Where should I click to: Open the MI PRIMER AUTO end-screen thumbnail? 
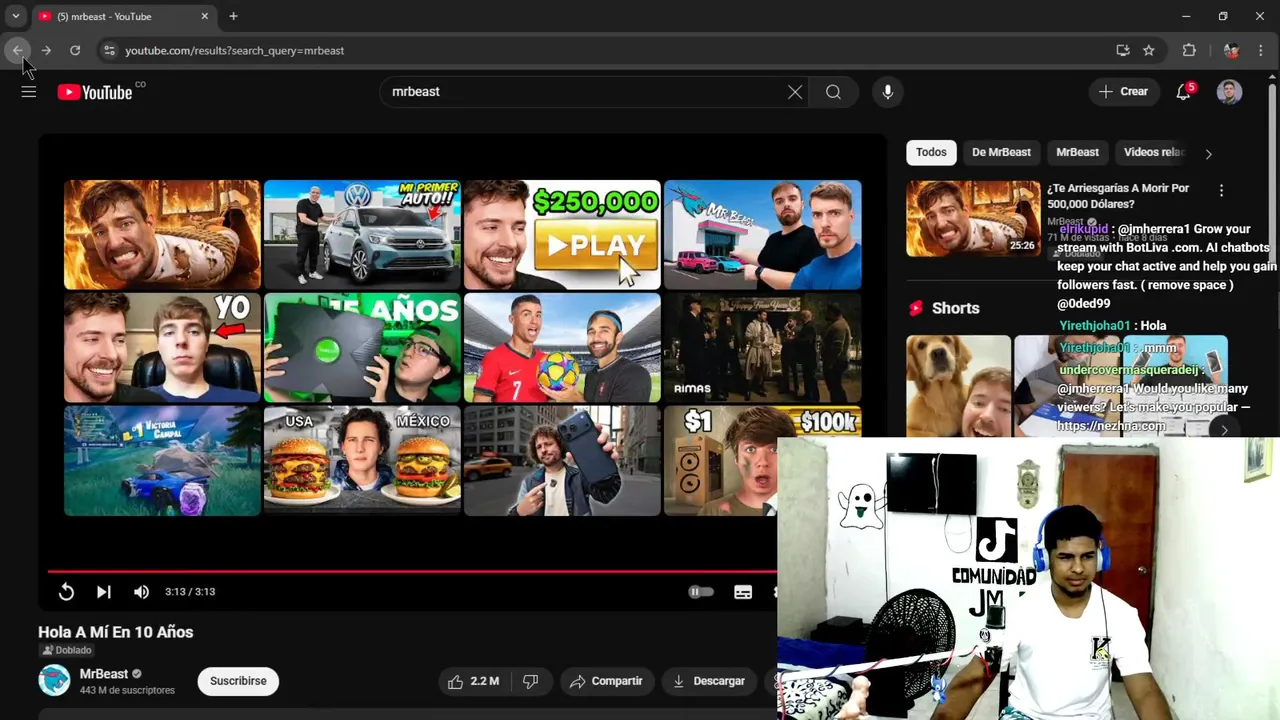coord(362,235)
